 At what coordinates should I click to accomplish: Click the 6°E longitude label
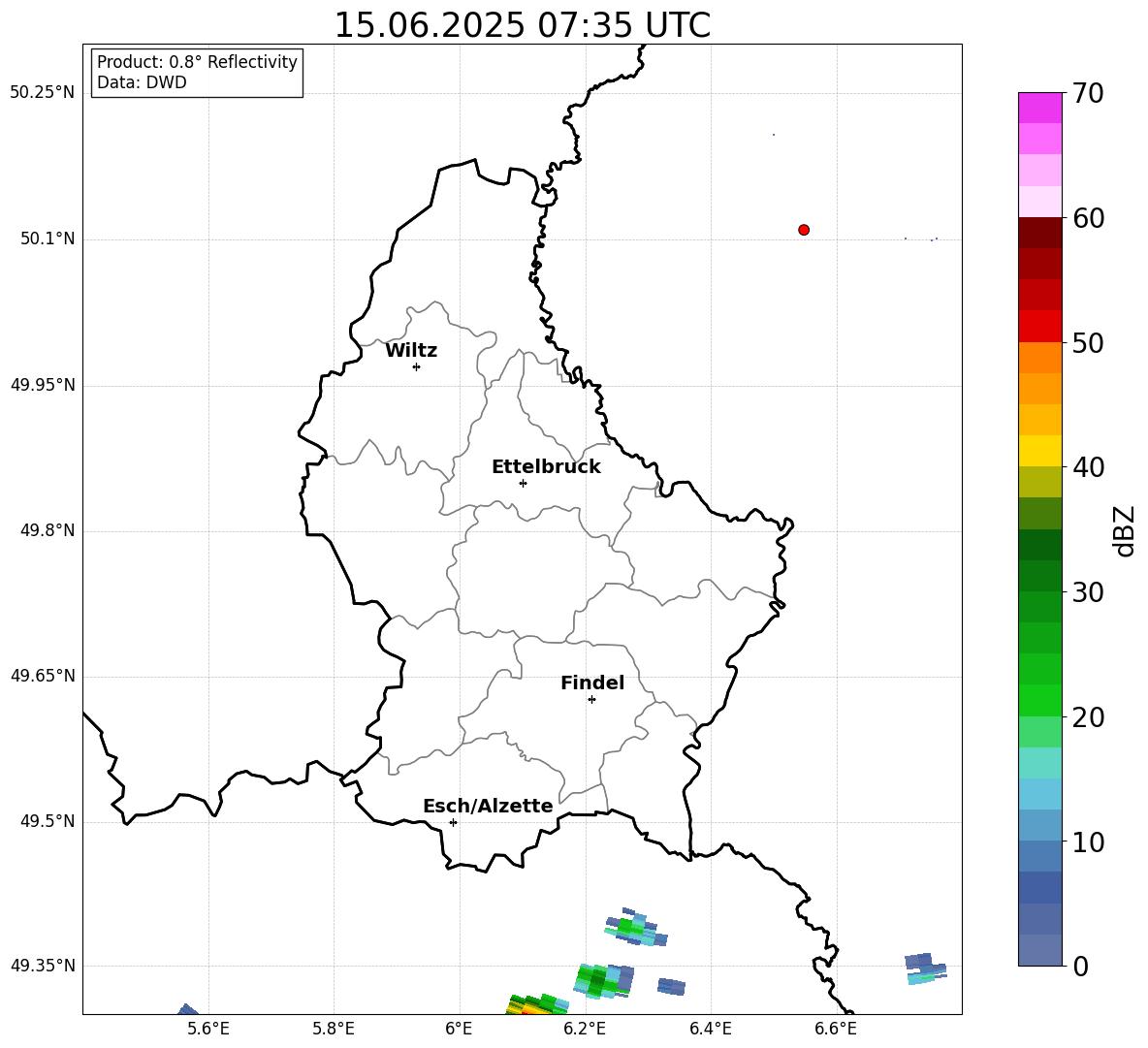[459, 1029]
